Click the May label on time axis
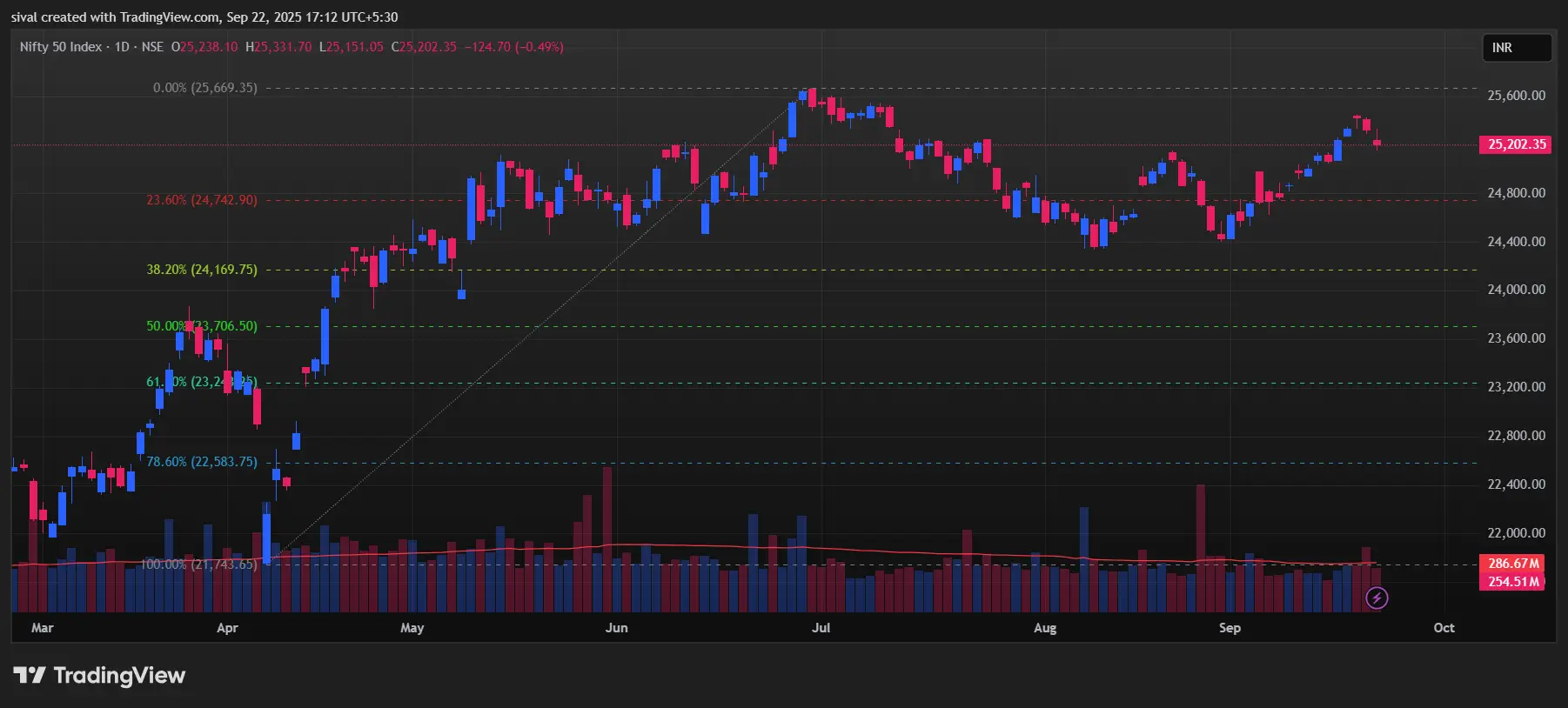The width and height of the screenshot is (1568, 708). [x=412, y=628]
